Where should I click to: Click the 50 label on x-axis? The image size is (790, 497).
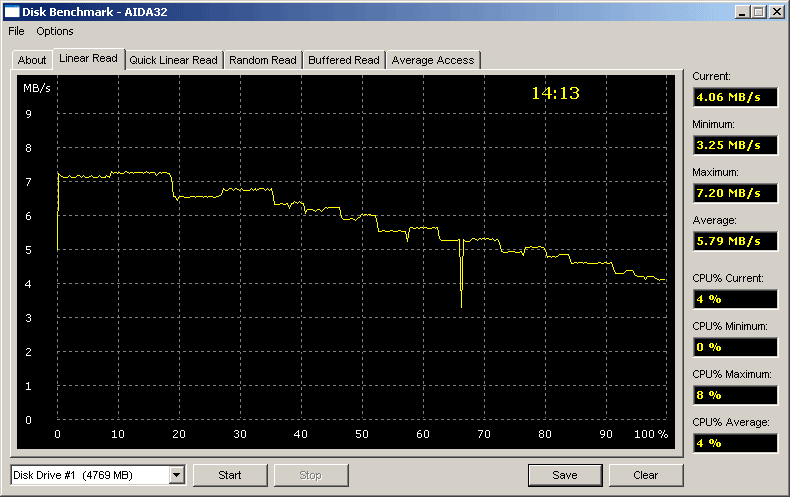coord(362,434)
